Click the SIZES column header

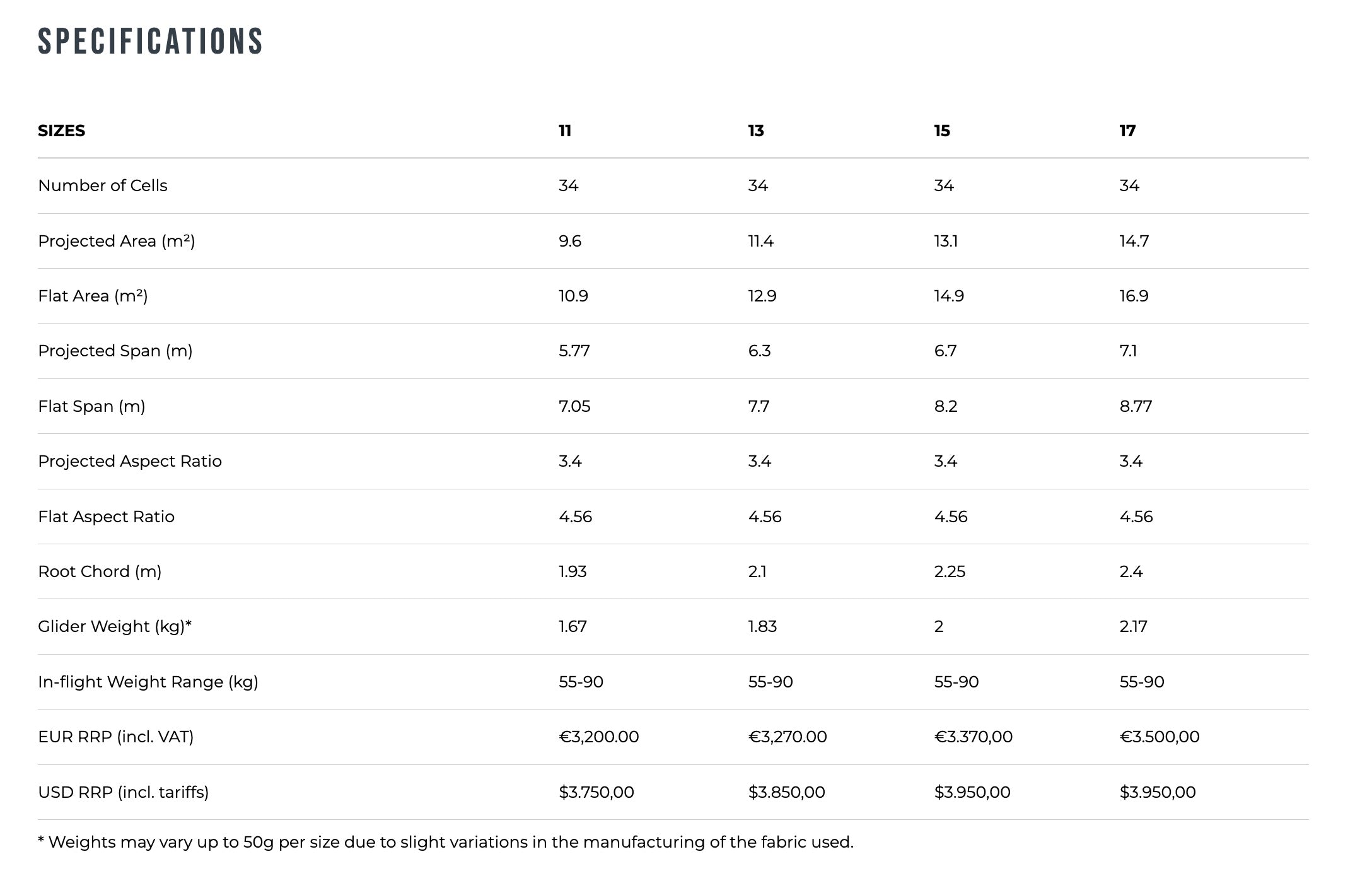(61, 131)
